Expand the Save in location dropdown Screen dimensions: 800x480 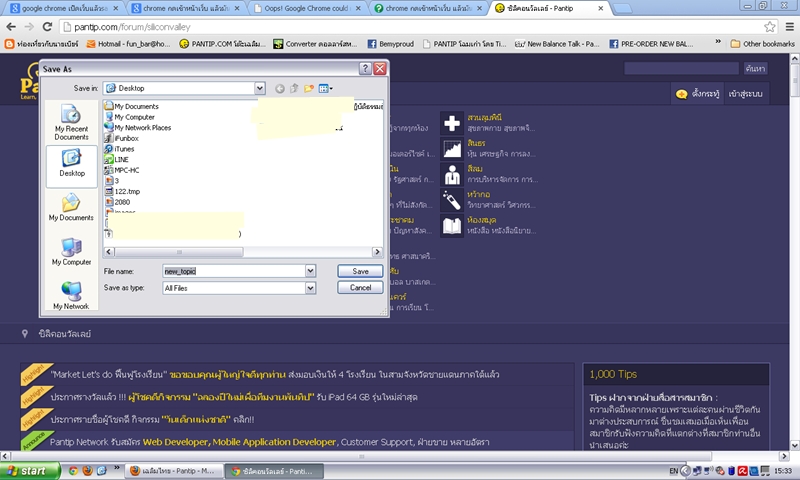click(259, 88)
